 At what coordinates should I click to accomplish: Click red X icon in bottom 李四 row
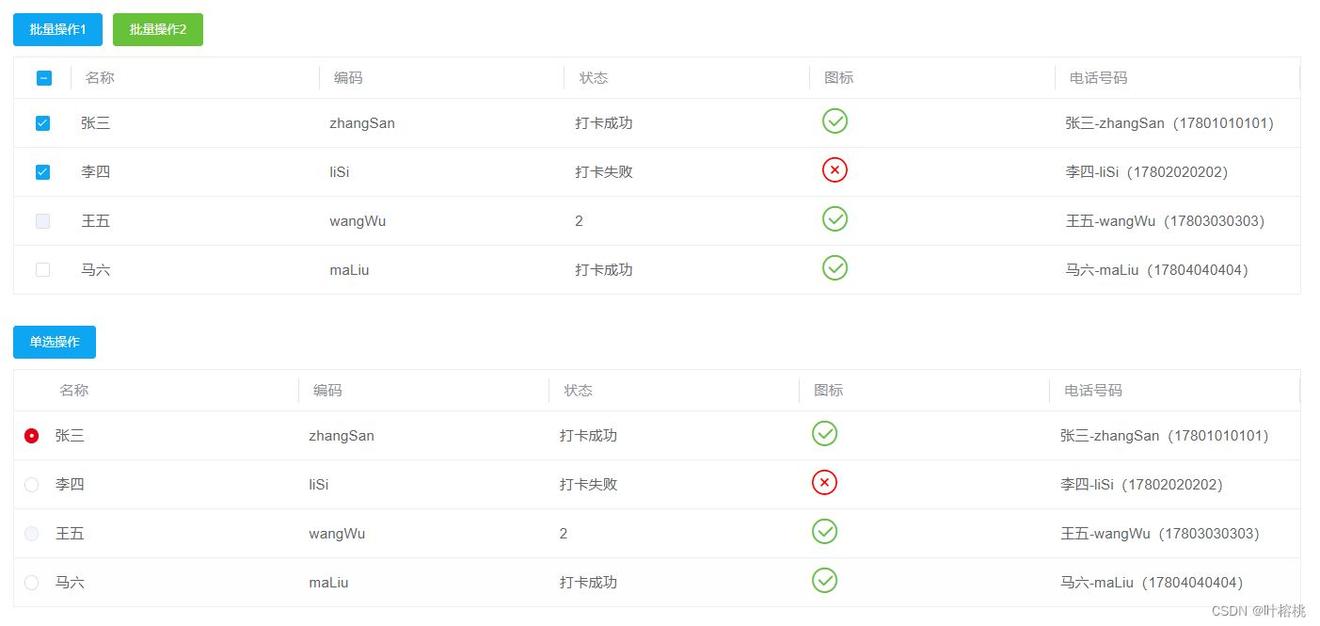(x=824, y=483)
